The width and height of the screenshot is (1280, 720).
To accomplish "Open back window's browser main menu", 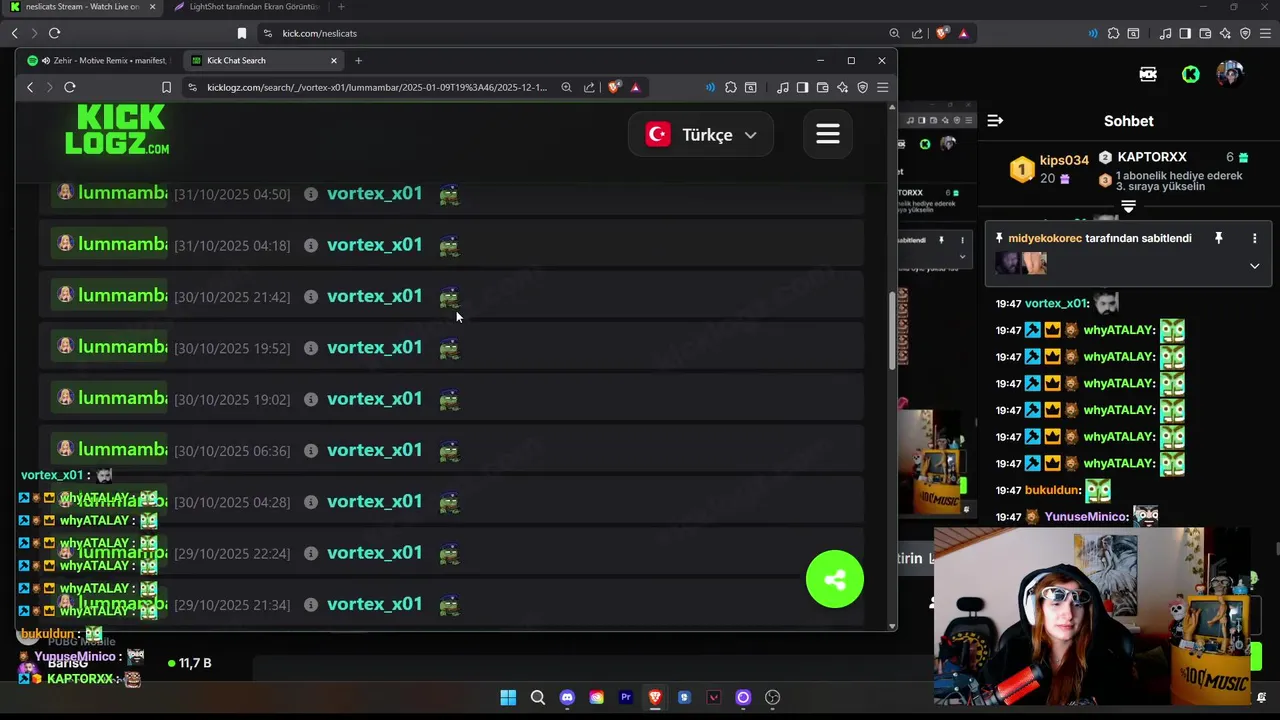I will click(1265, 33).
